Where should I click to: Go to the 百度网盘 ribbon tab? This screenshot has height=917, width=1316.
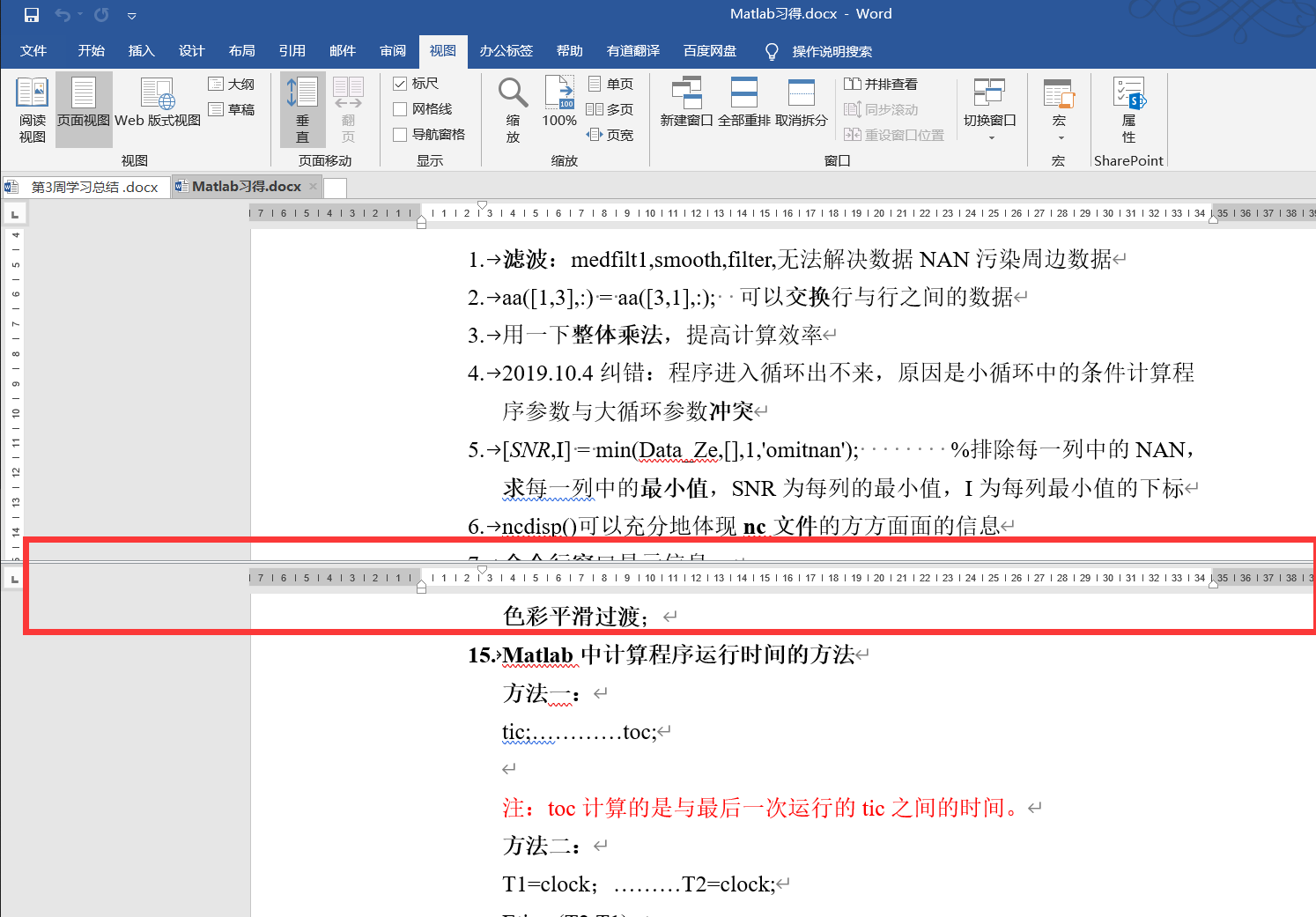tap(710, 51)
